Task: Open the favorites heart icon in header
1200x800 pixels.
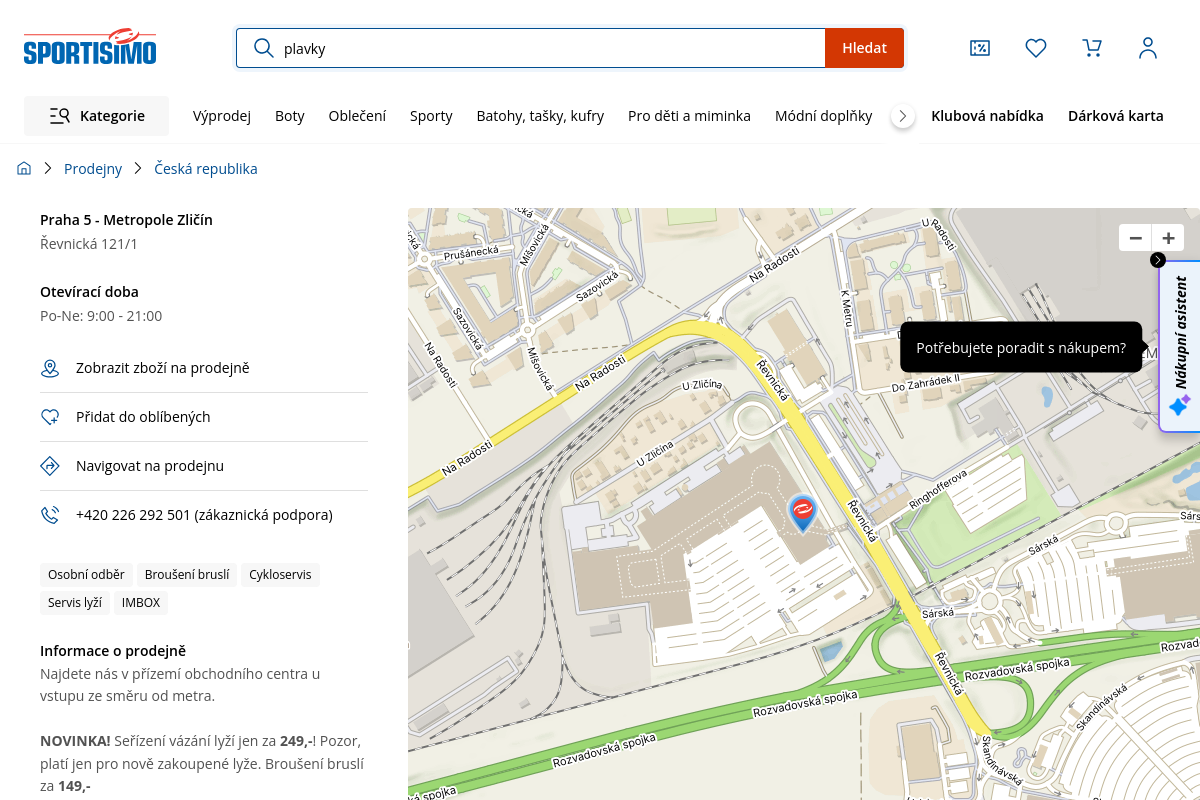Action: pyautogui.click(x=1036, y=48)
